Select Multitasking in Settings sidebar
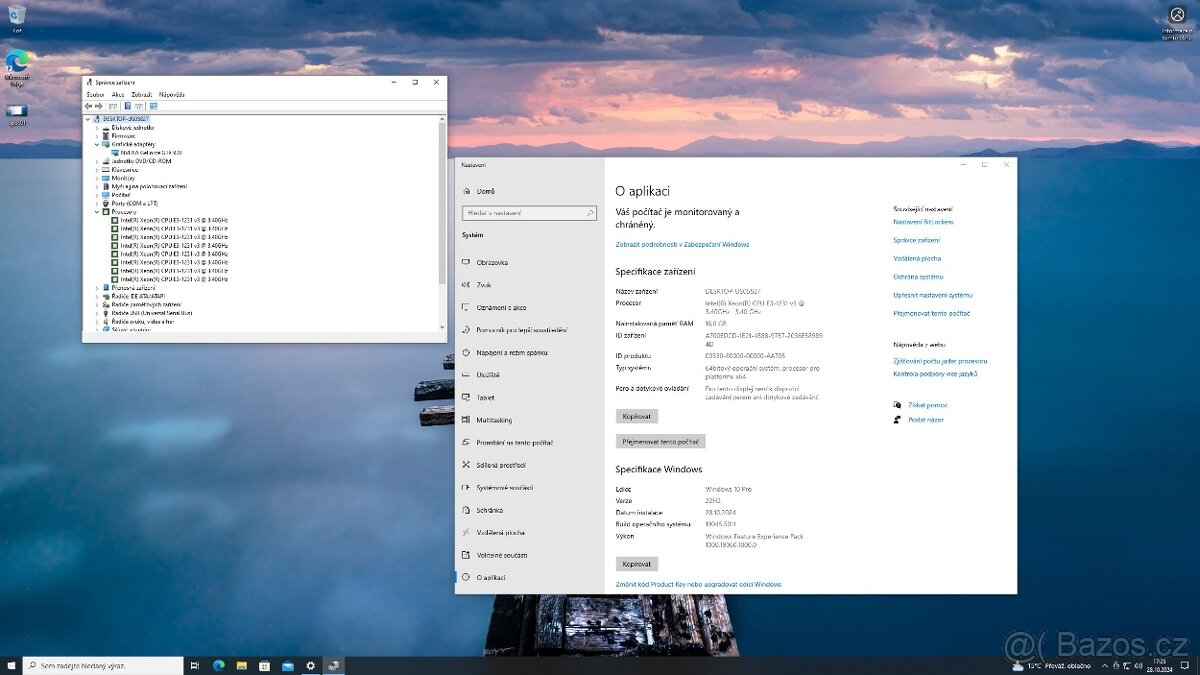 [494, 419]
